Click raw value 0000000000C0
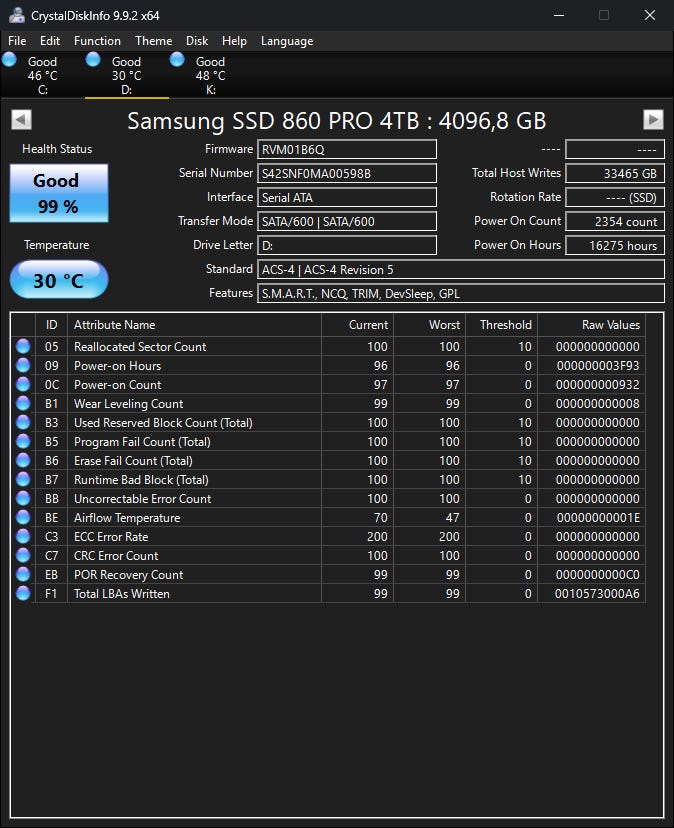The image size is (674, 828). pos(598,575)
